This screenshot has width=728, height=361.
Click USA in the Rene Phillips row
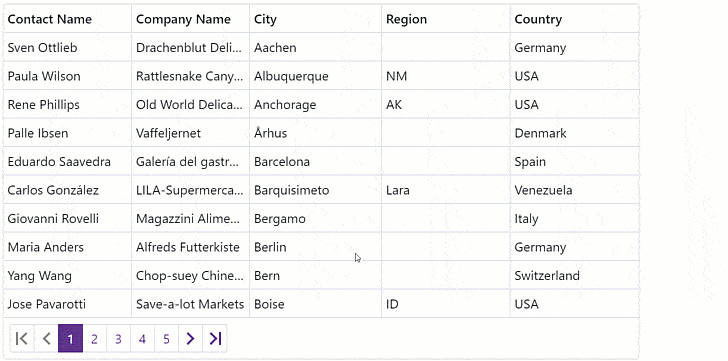coord(574,104)
